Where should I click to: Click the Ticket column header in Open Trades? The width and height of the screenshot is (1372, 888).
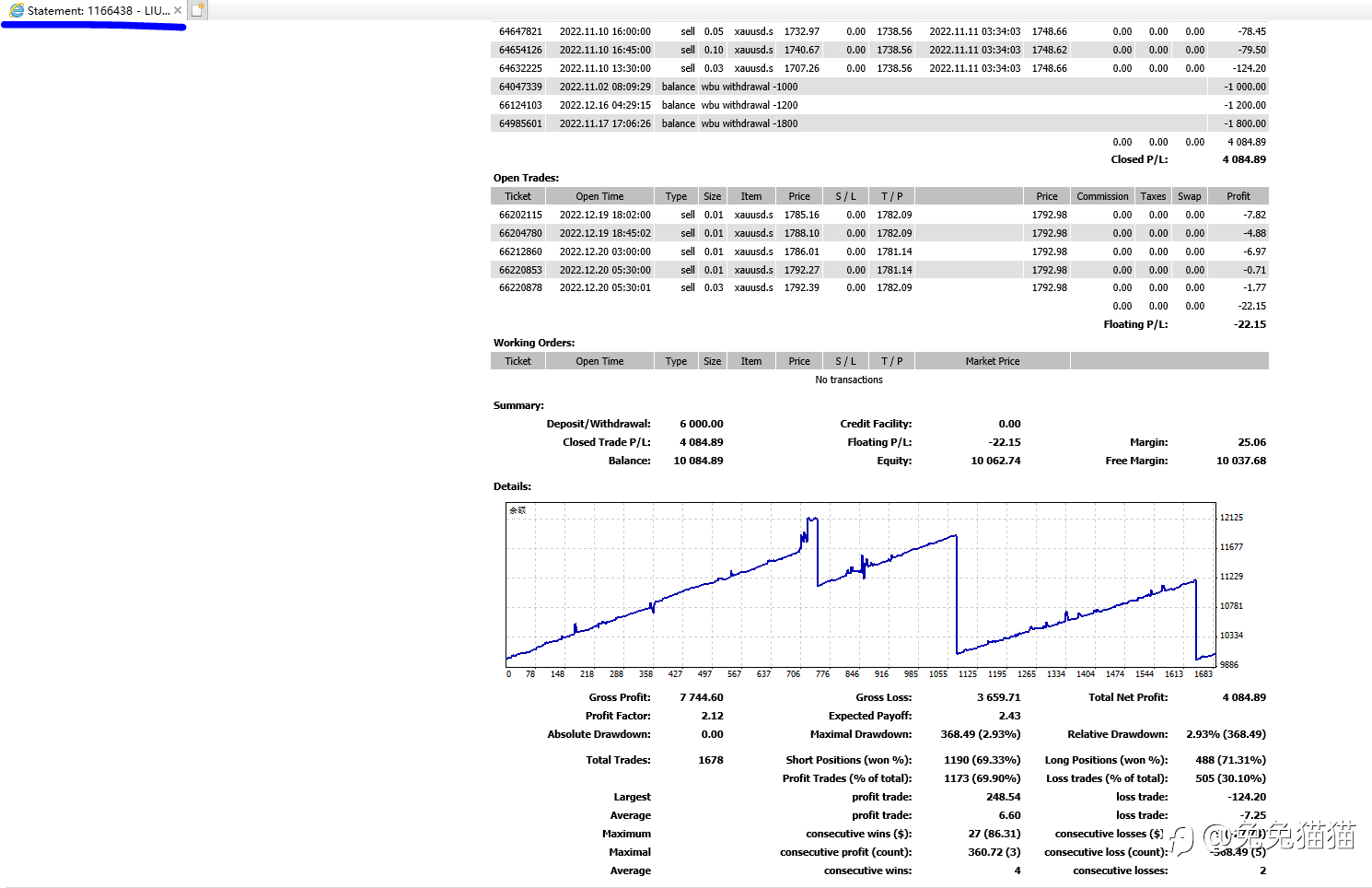[518, 196]
